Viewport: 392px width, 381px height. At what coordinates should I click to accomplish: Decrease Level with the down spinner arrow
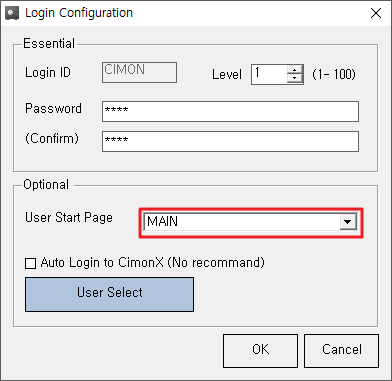coord(295,78)
